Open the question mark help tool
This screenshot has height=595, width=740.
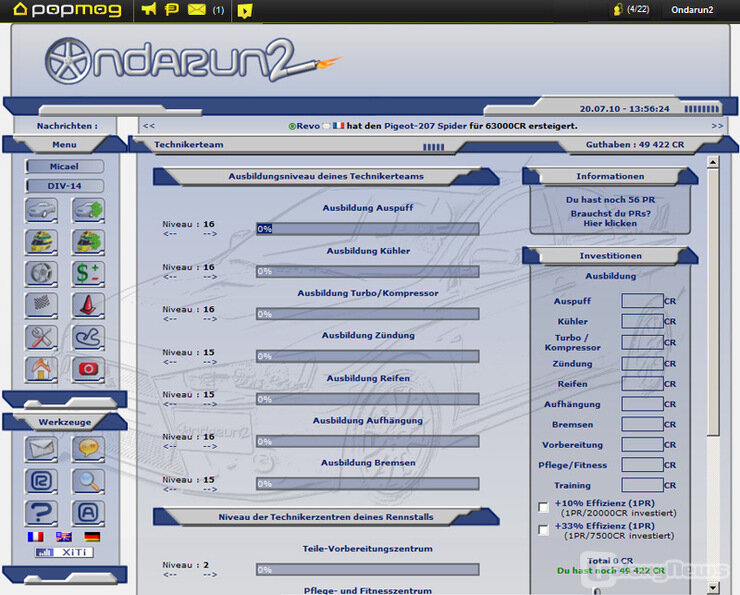click(x=42, y=513)
